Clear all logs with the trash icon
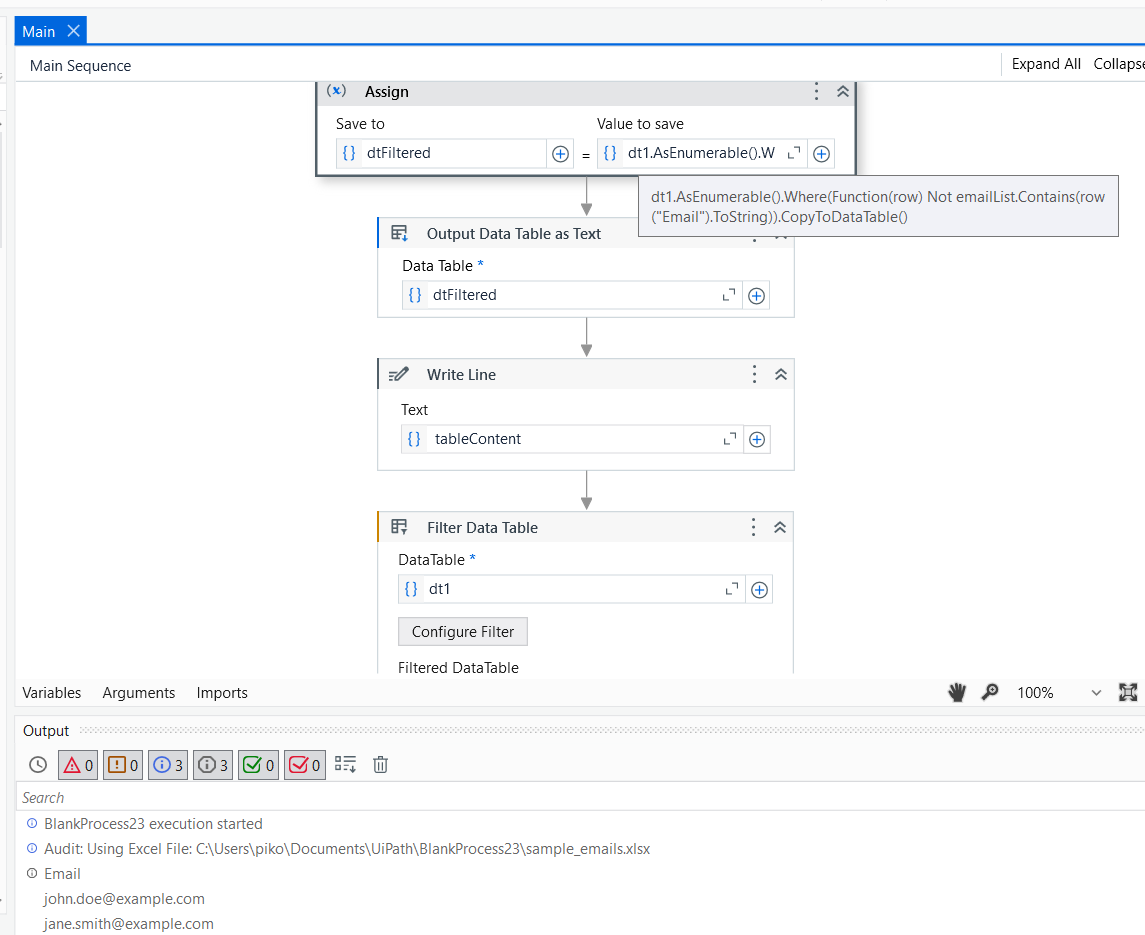The height and width of the screenshot is (935, 1145). pyautogui.click(x=380, y=764)
